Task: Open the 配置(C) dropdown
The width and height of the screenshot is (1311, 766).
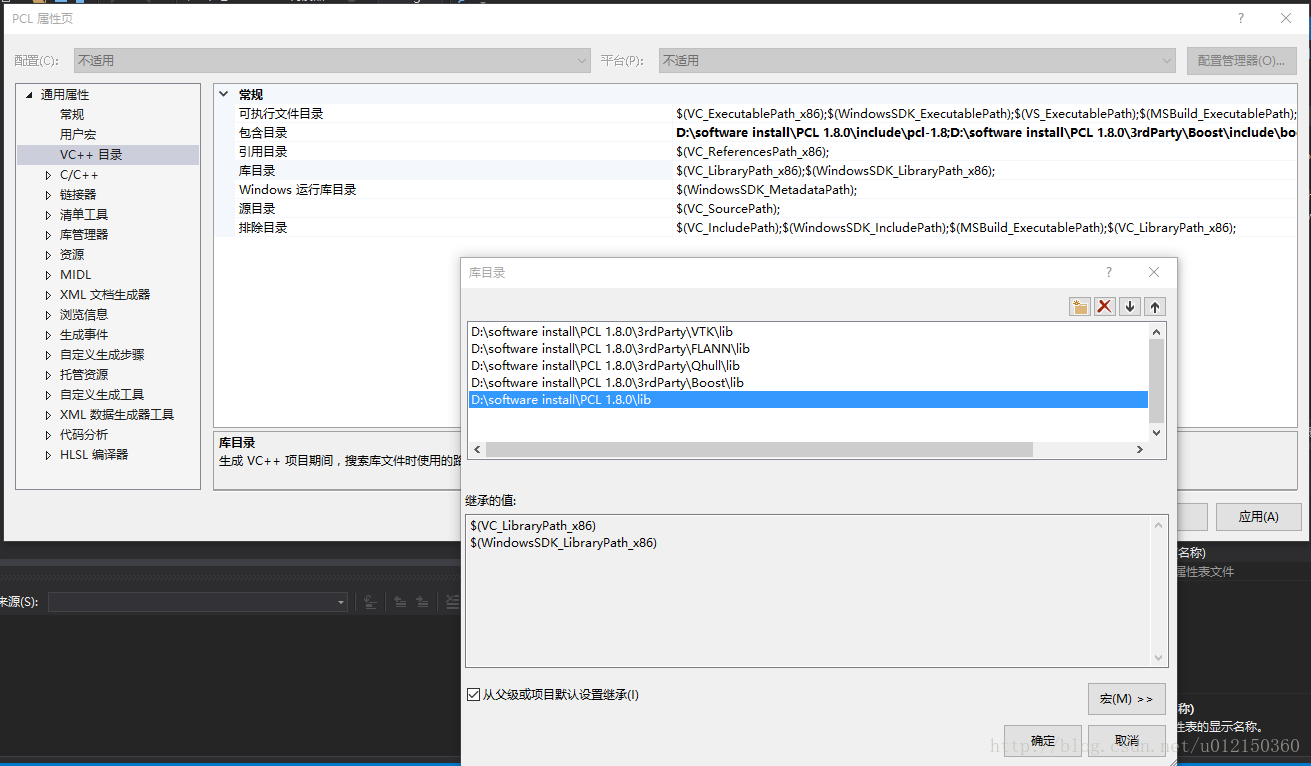Action: (x=333, y=61)
